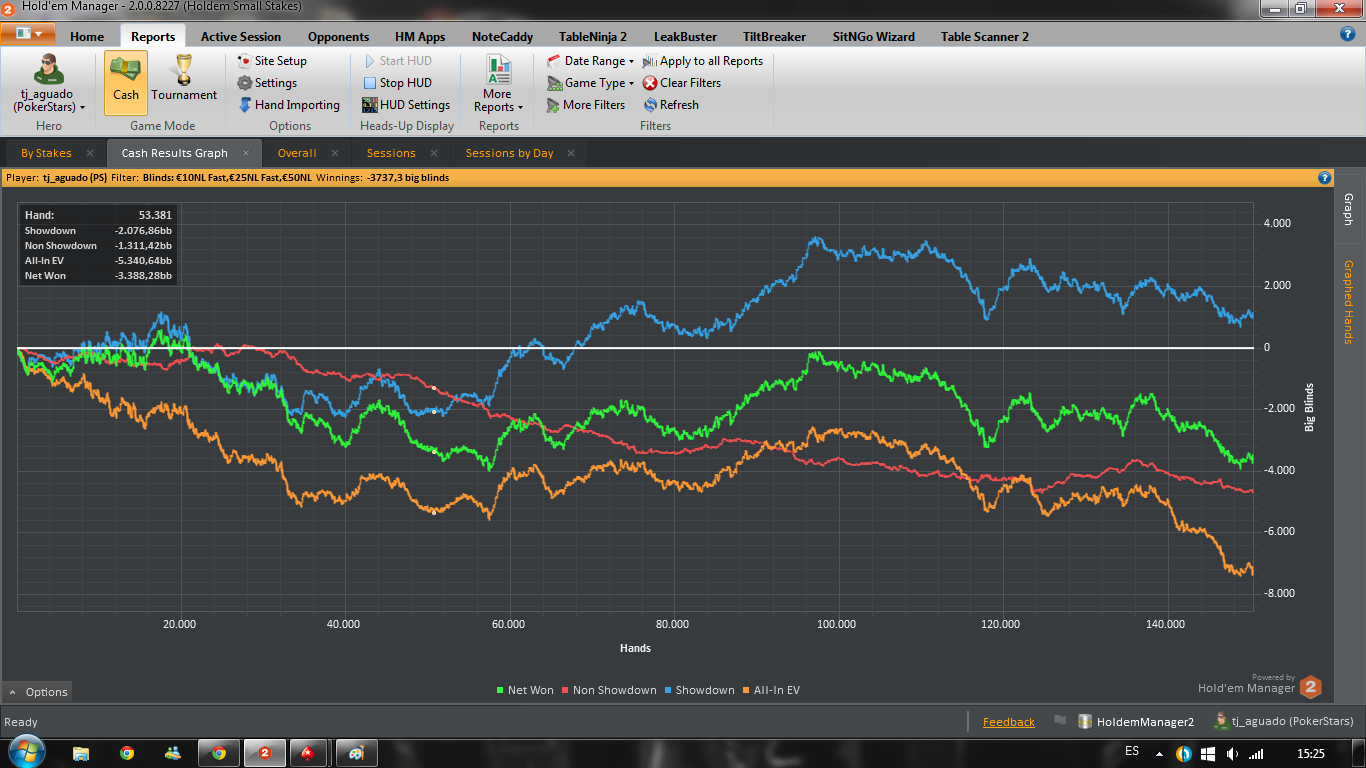Select the Graphed Hands side tab
Viewport: 1366px width, 768px height.
(x=1348, y=302)
